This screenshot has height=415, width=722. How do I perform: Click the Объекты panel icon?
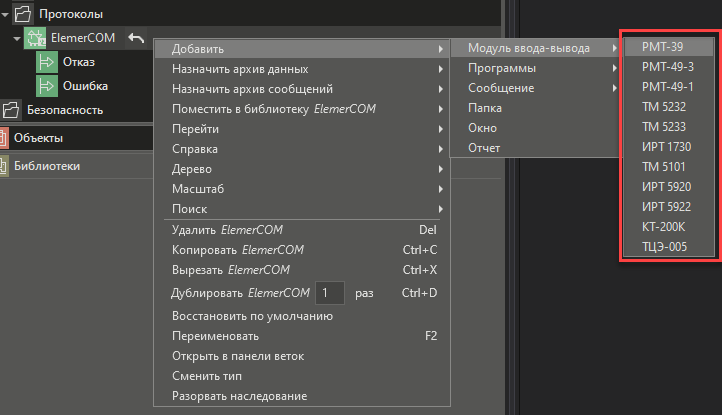coord(5,138)
